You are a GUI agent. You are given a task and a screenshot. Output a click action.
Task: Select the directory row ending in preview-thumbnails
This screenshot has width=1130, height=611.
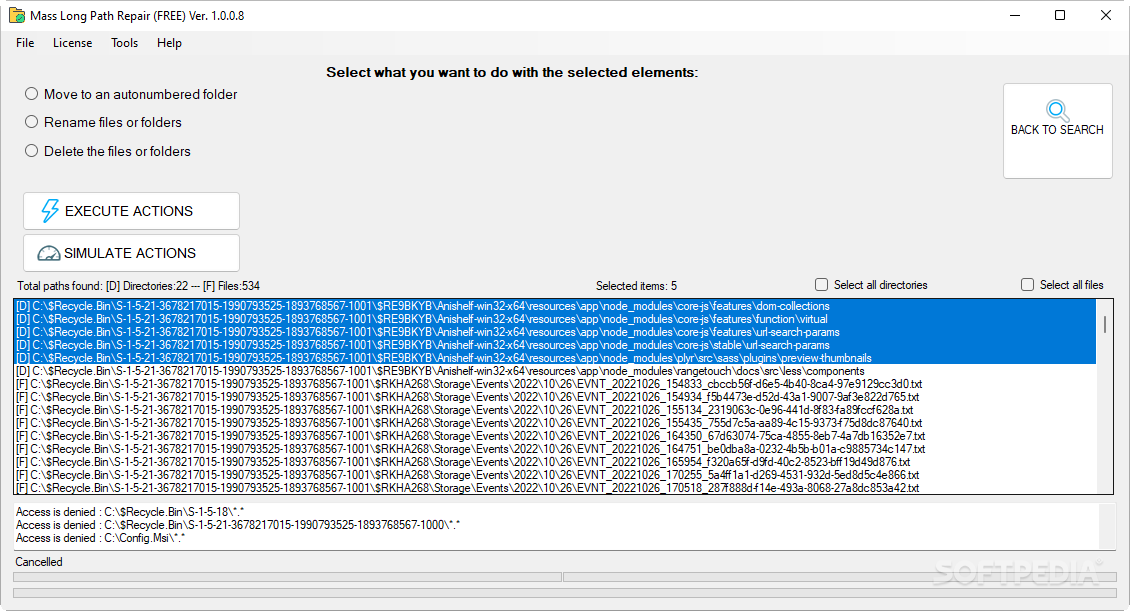click(x=555, y=358)
